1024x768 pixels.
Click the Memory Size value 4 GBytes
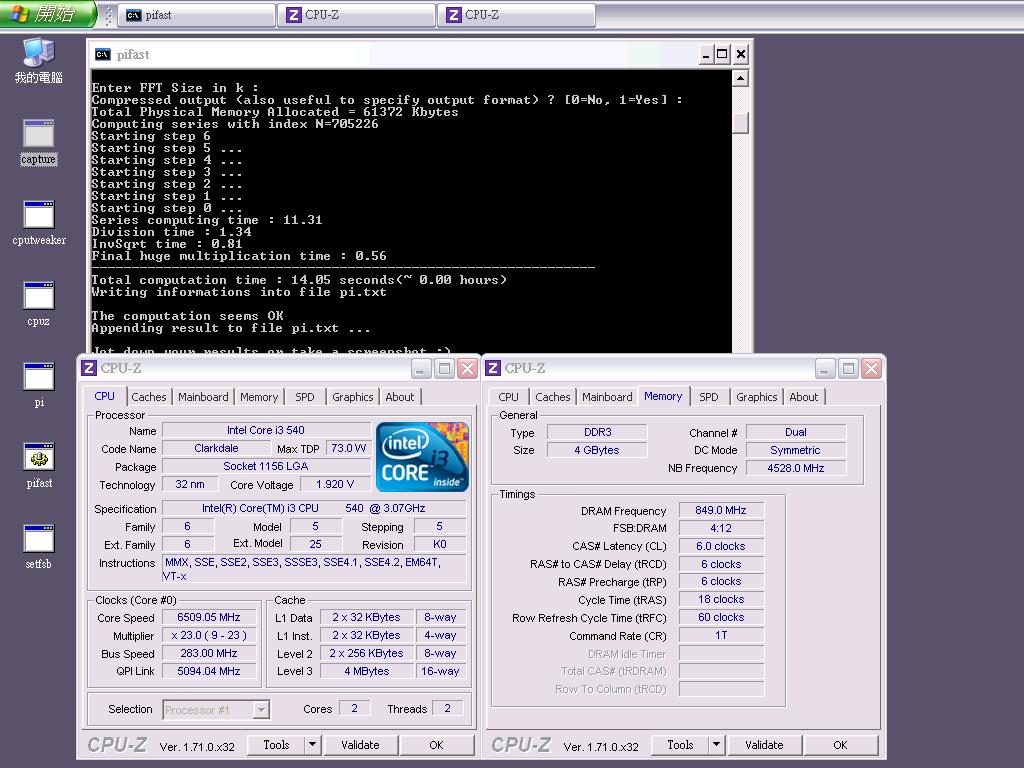pos(598,450)
